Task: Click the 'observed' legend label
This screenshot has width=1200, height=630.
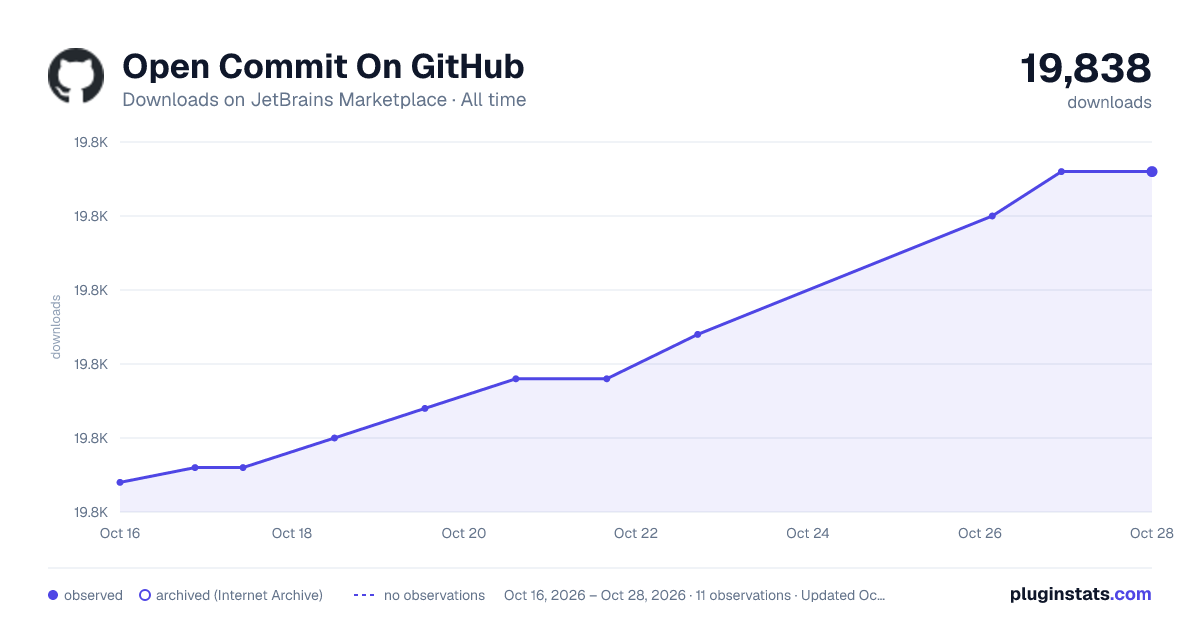Action: (x=93, y=595)
